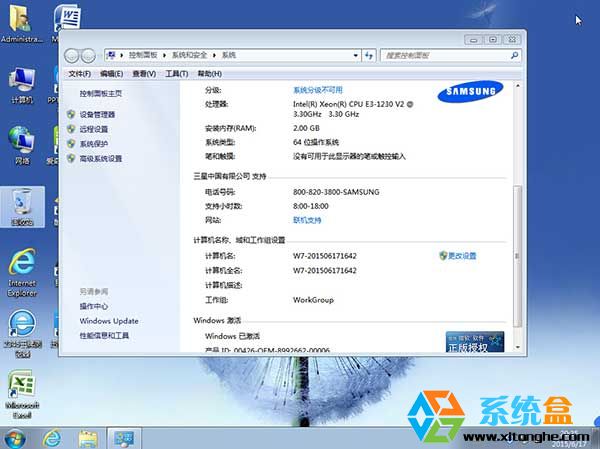Select the 2345 browser desktop shortcut
The width and height of the screenshot is (600, 449).
[22, 334]
